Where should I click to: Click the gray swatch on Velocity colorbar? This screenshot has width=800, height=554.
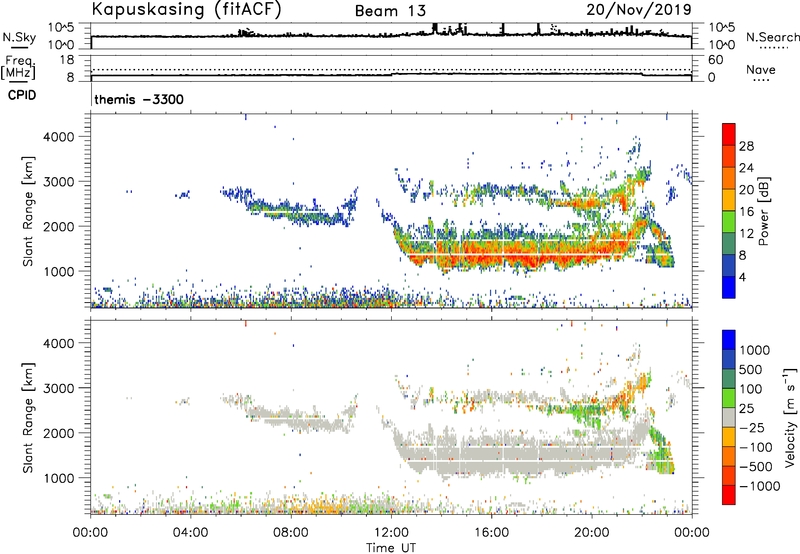[729, 417]
